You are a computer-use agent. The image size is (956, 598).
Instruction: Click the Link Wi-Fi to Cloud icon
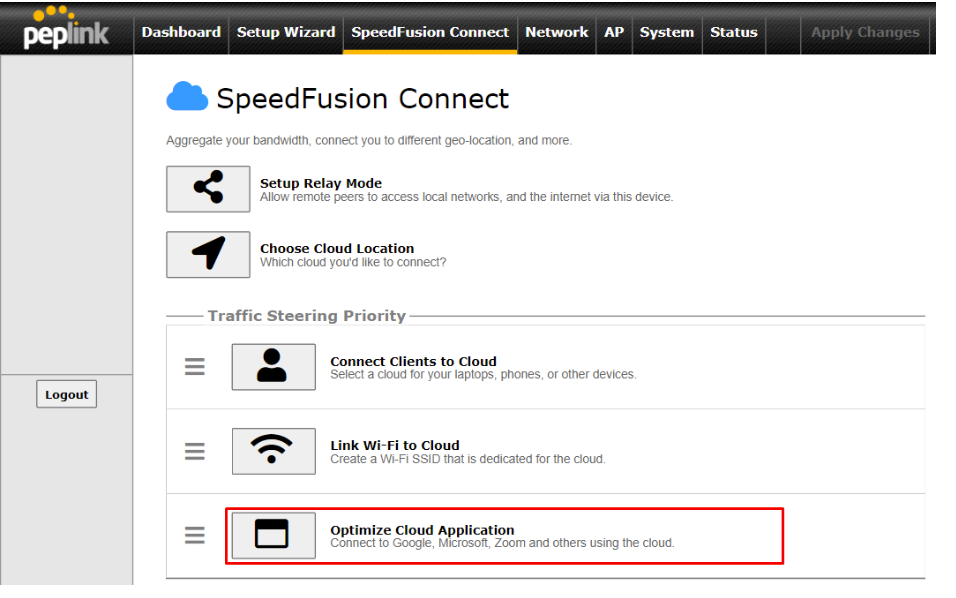coord(274,451)
